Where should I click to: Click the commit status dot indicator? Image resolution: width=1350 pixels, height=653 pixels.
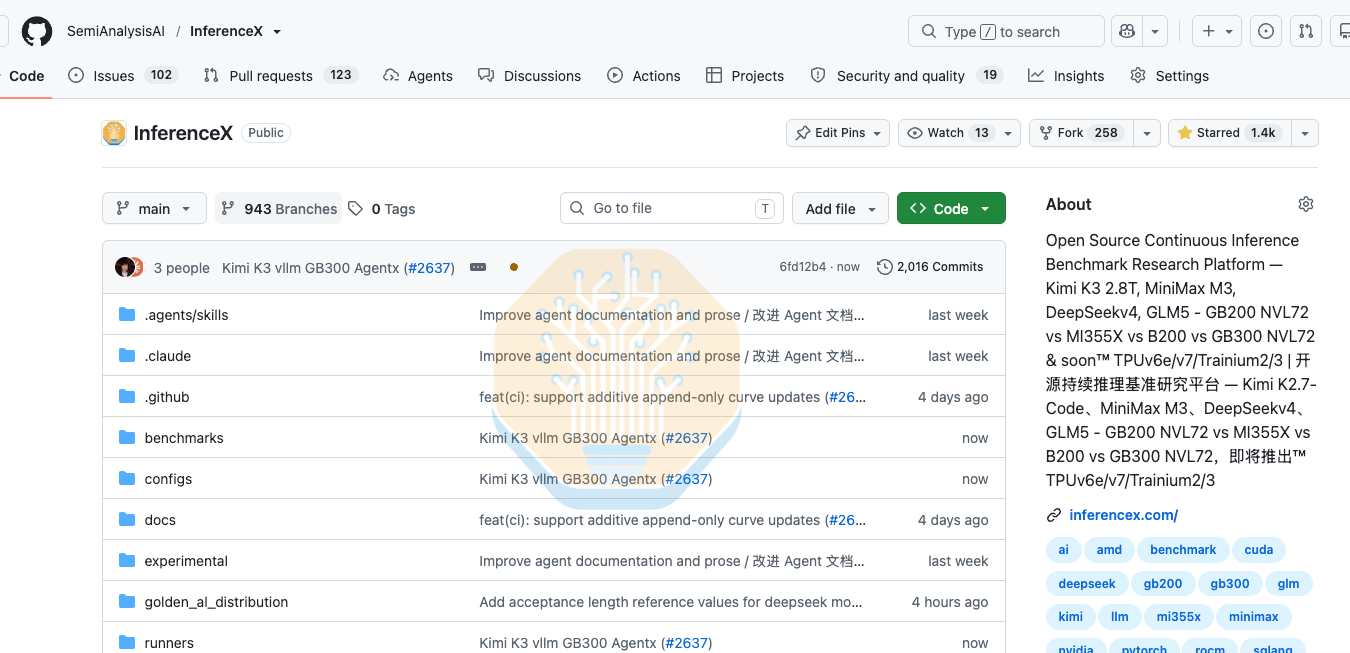[x=514, y=267]
